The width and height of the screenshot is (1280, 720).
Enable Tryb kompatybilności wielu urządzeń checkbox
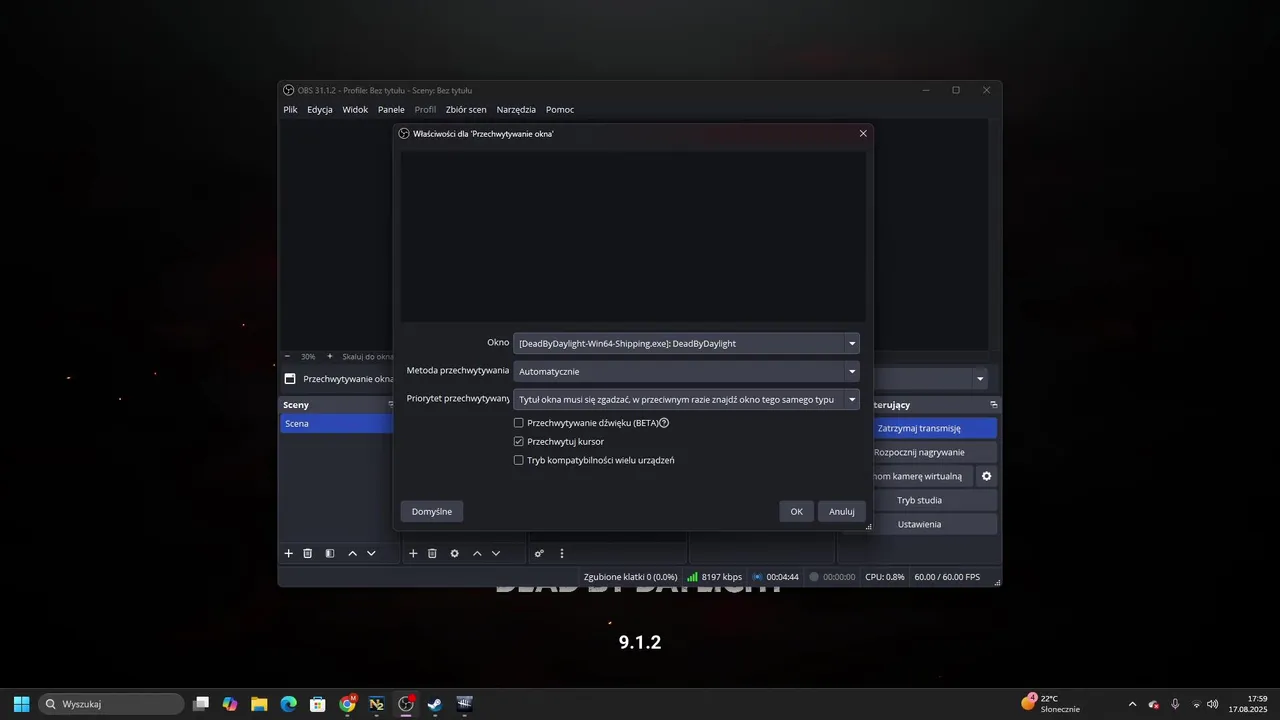(518, 460)
